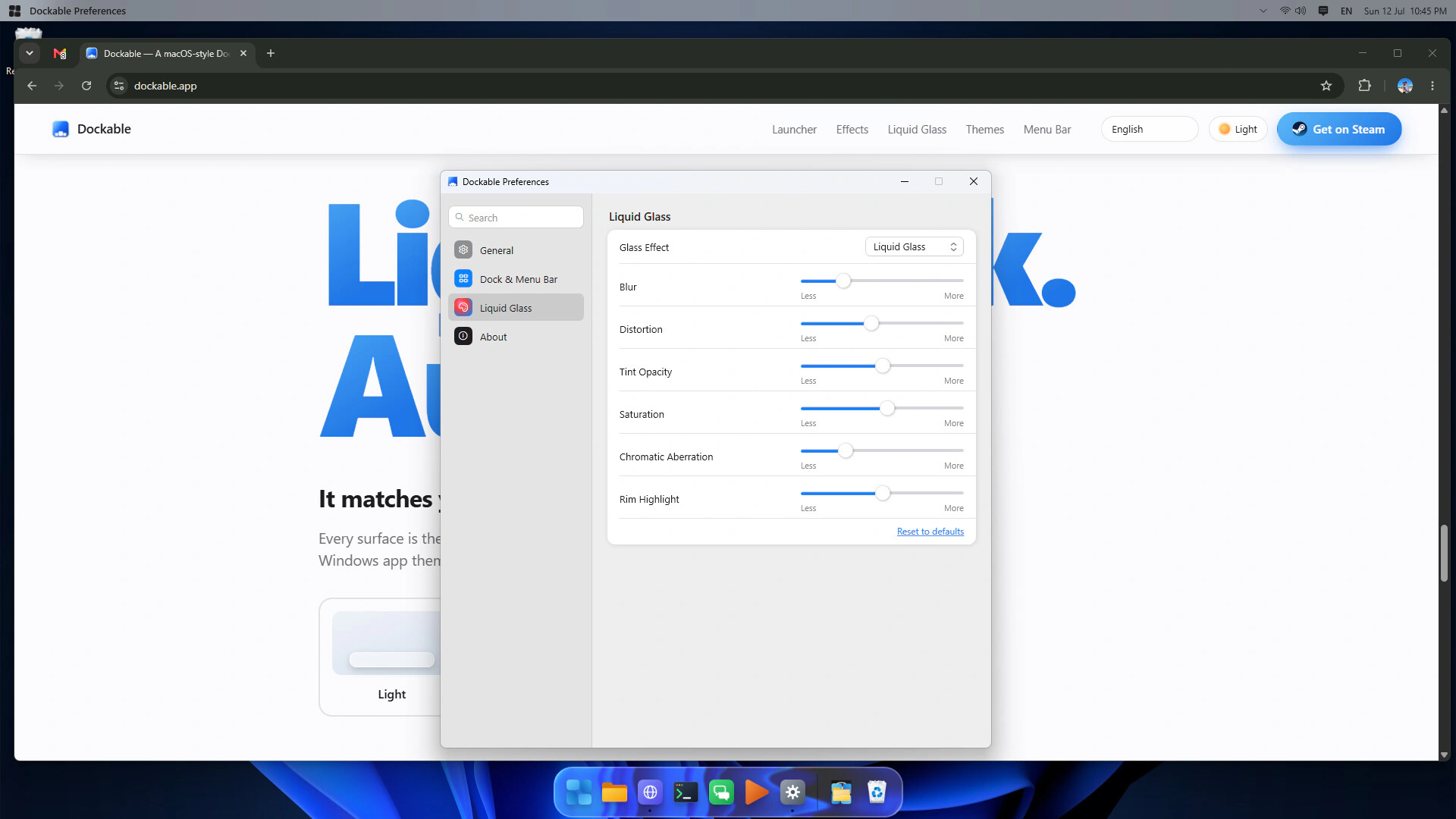
Task: Focus the preferences Search field
Action: click(x=516, y=217)
